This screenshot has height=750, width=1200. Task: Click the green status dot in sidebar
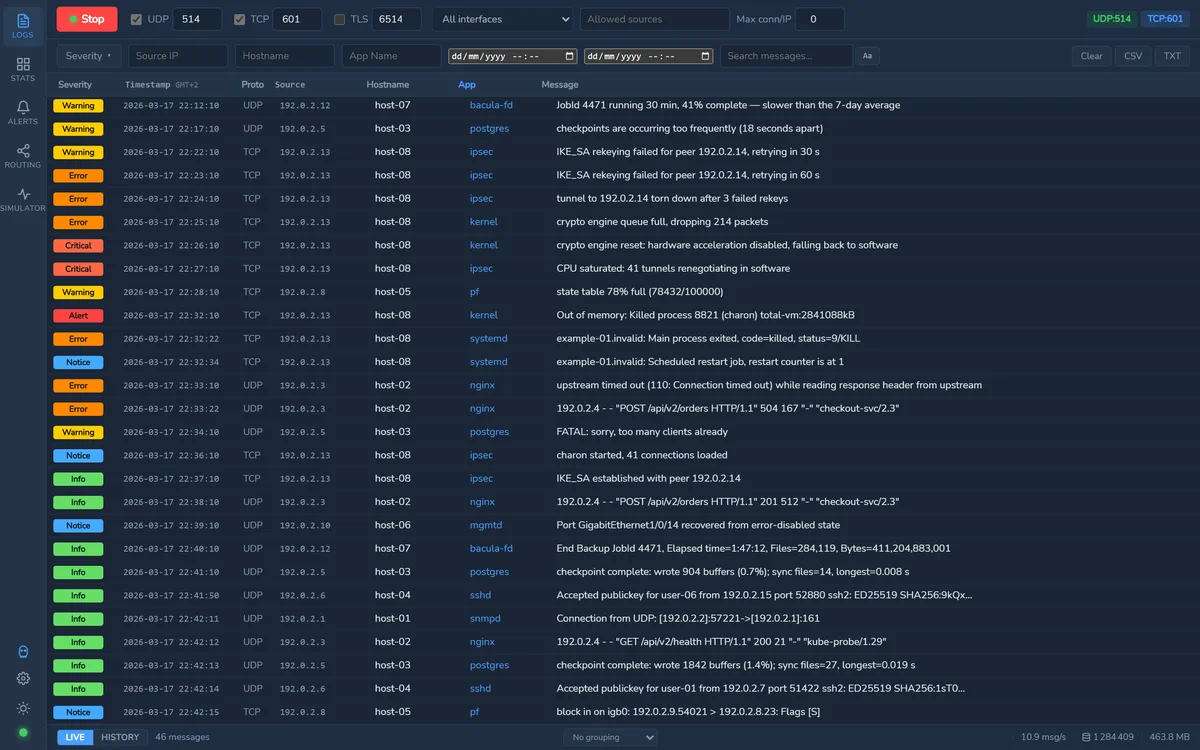23,733
